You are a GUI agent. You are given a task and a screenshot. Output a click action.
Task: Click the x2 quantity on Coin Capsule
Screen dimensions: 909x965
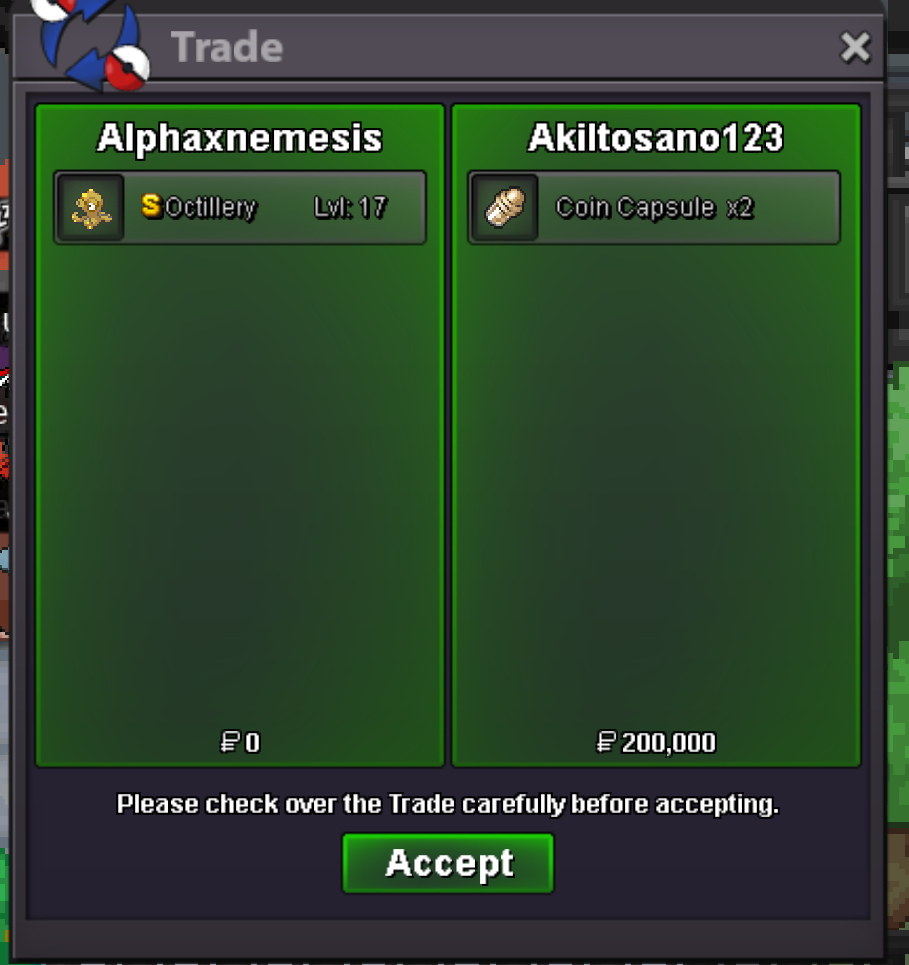(740, 208)
